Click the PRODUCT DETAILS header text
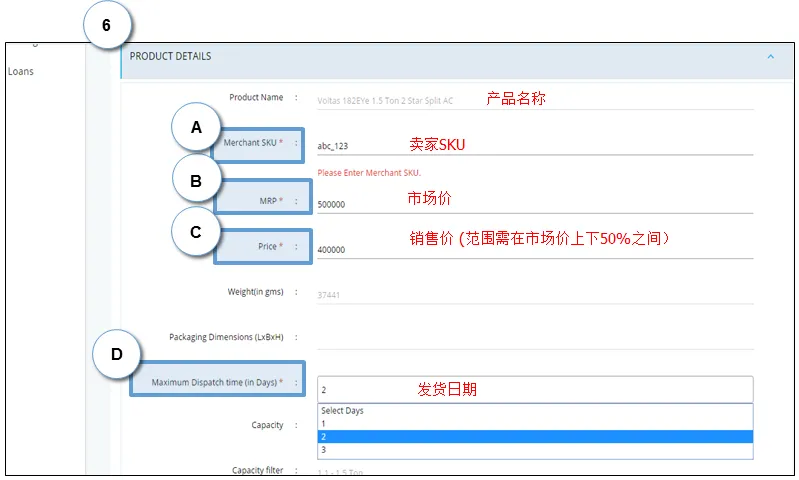The height and width of the screenshot is (480, 799). coord(170,56)
